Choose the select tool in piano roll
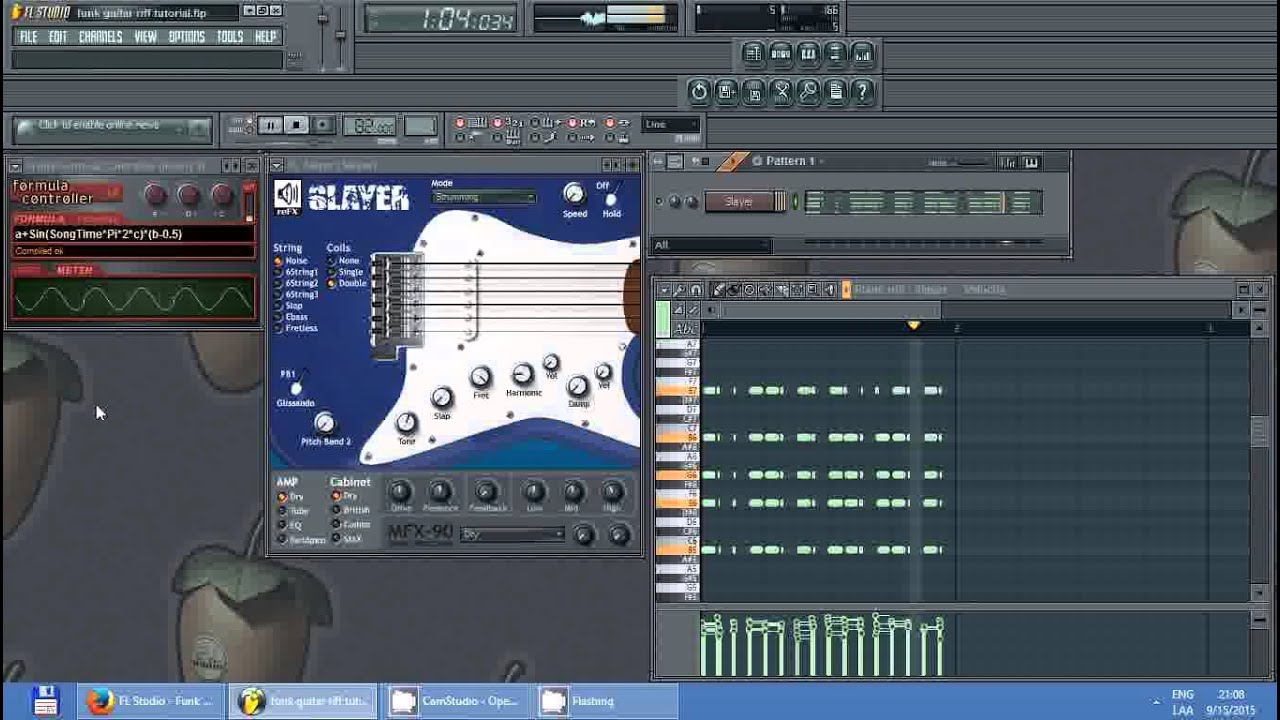This screenshot has height=720, width=1280. (798, 290)
